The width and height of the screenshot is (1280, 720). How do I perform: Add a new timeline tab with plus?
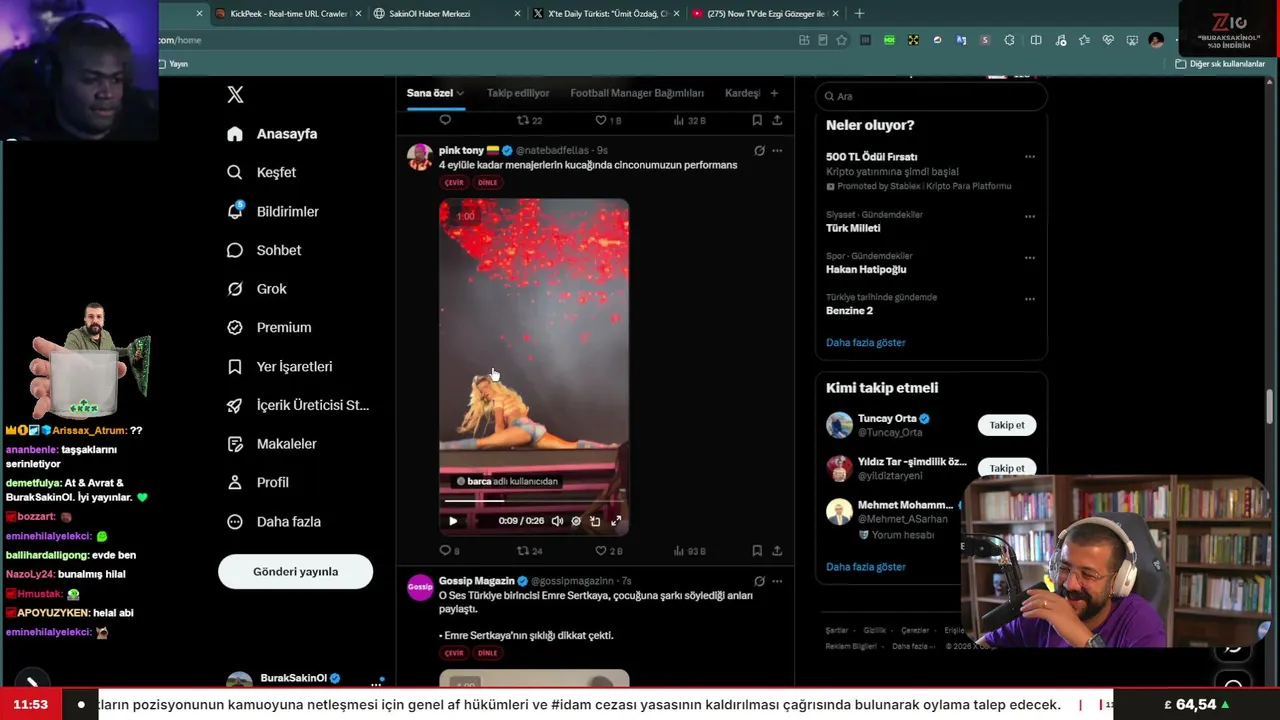(x=774, y=93)
